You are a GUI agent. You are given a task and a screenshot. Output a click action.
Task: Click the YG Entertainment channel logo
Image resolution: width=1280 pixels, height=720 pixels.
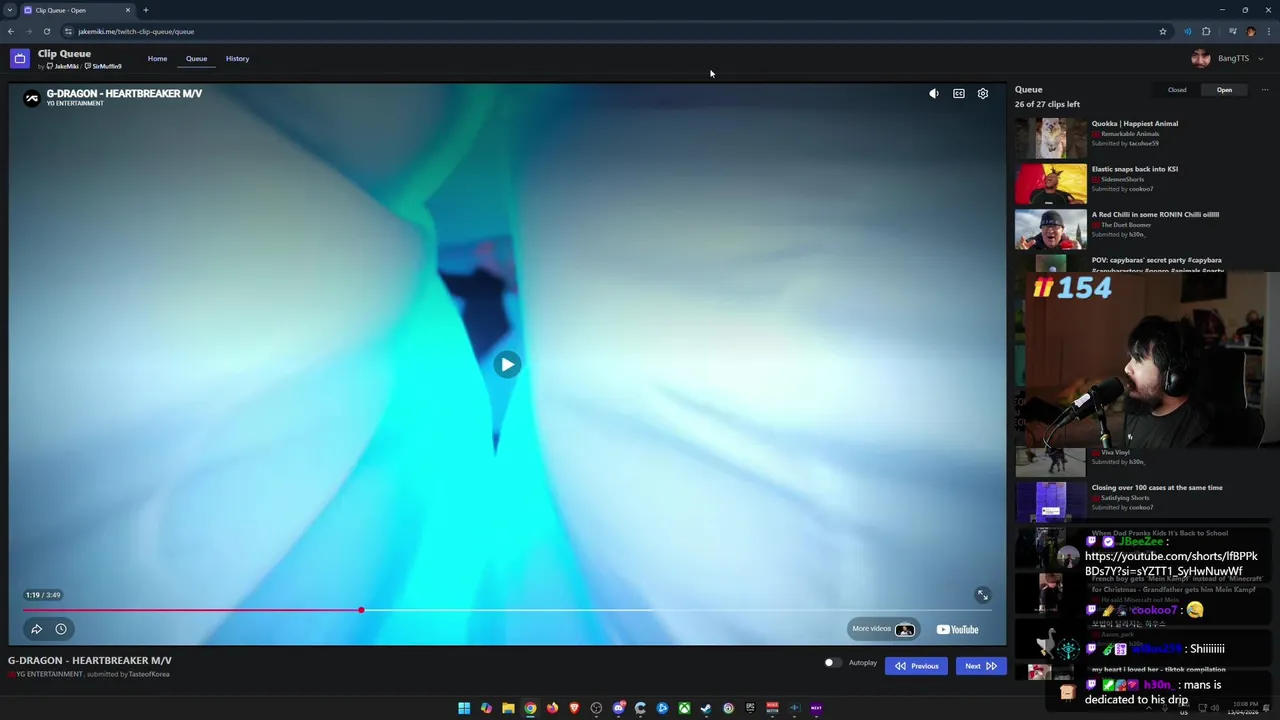32,97
